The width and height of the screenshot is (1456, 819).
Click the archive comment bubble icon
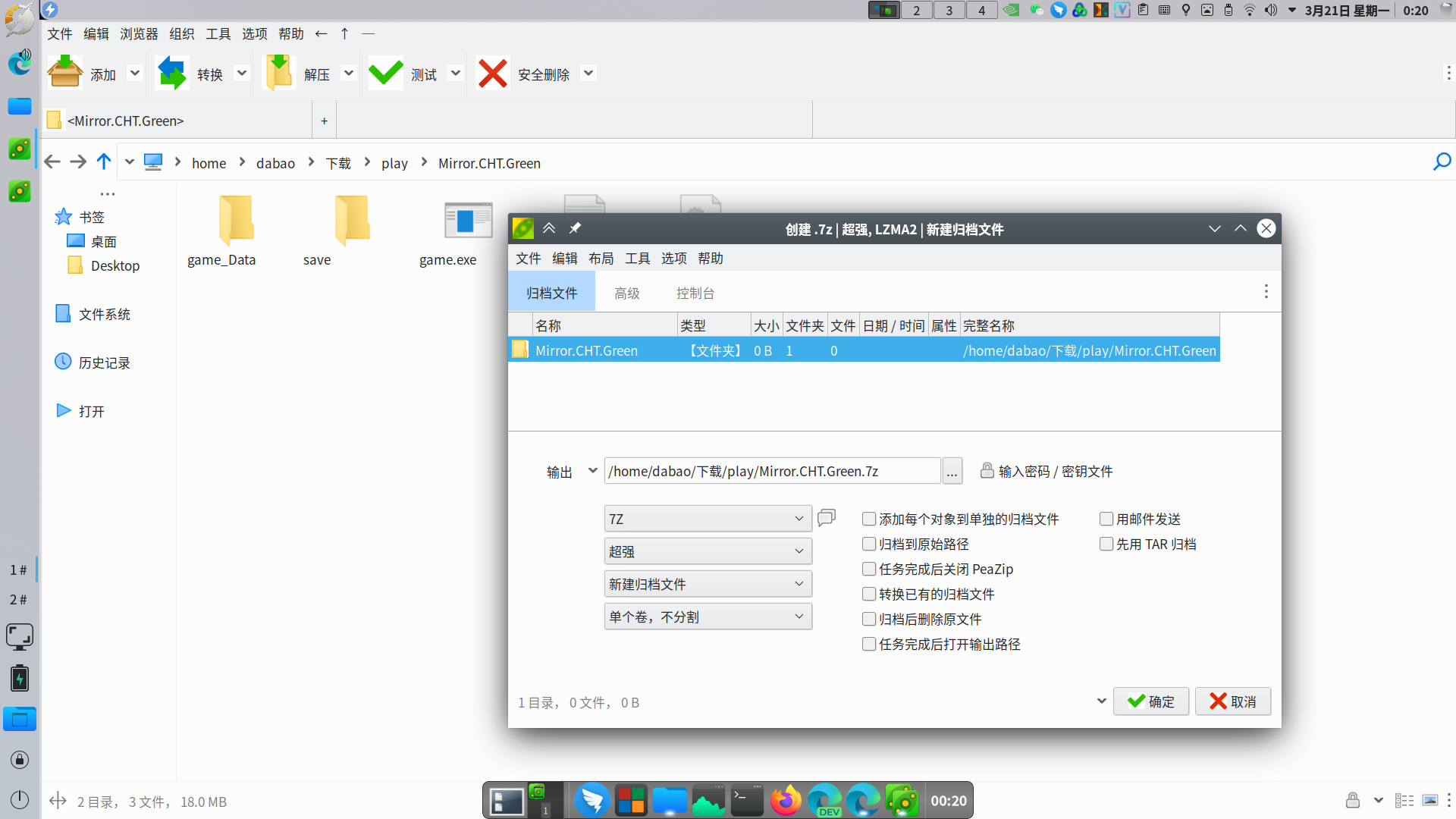[827, 517]
